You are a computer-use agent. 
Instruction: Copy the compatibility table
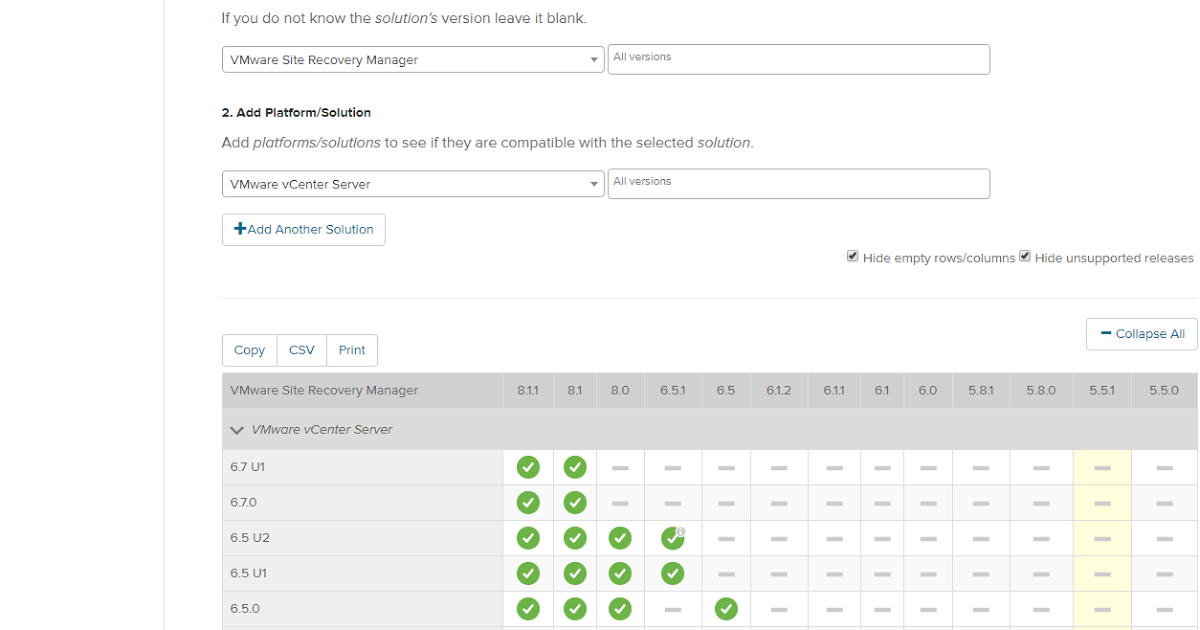pyautogui.click(x=249, y=350)
